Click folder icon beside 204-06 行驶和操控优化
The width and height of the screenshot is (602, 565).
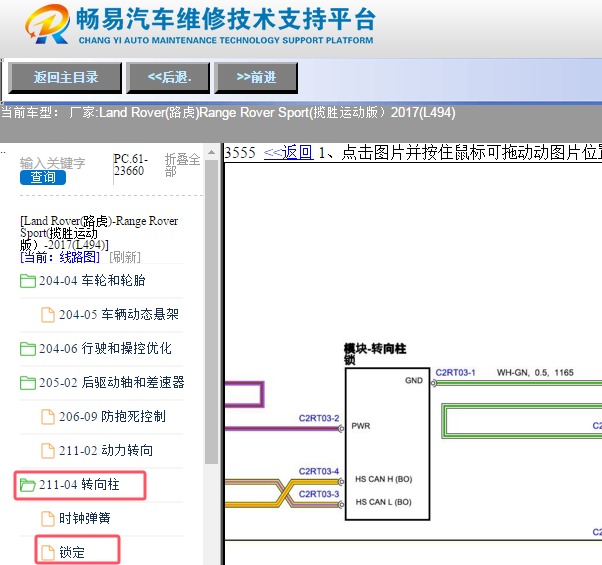[28, 349]
